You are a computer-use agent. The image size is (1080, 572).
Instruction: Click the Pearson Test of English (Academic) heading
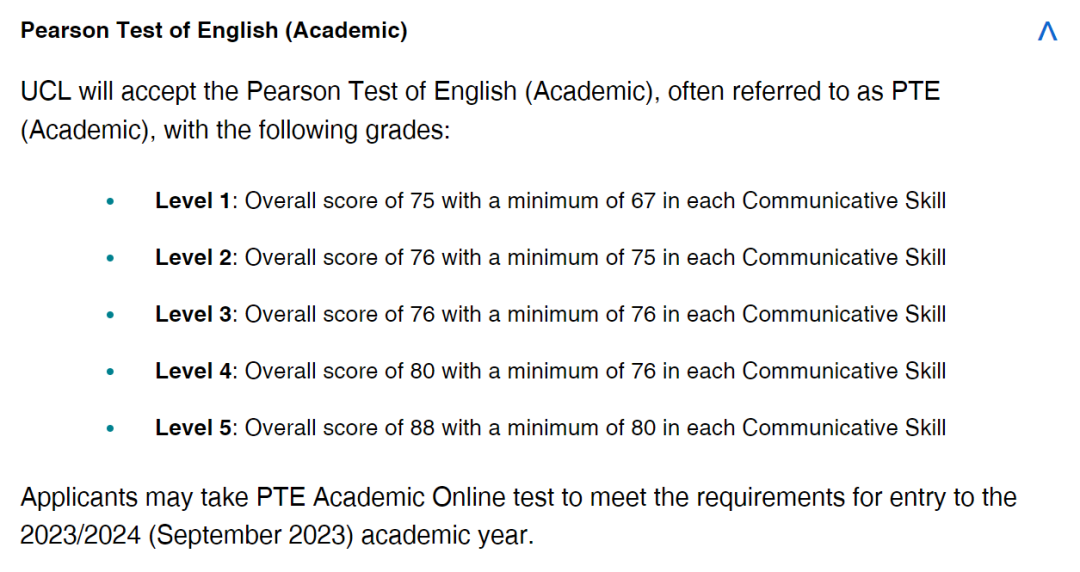click(x=214, y=31)
